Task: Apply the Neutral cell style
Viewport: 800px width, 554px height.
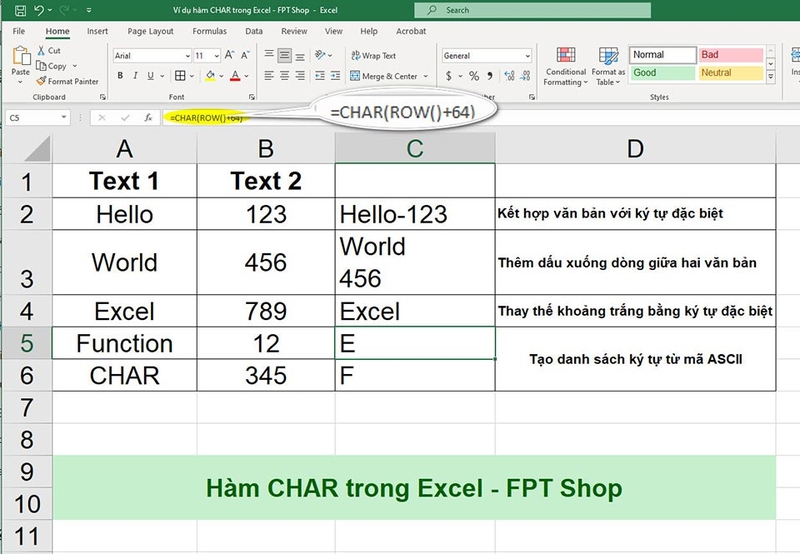Action: click(x=731, y=73)
